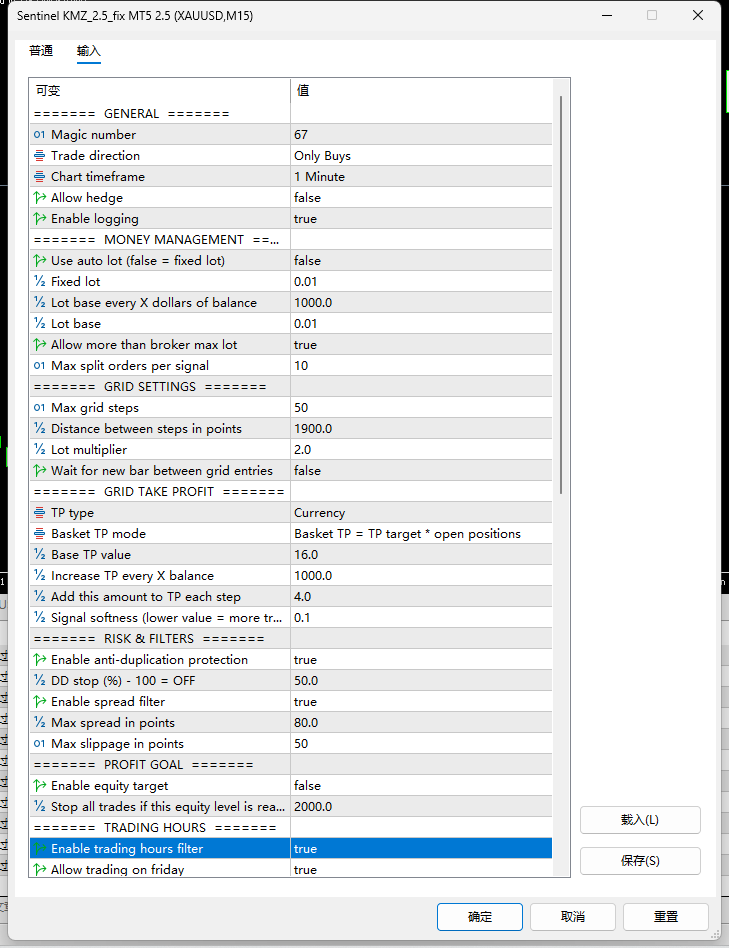Click the integer icon beside Max slippage in points
This screenshot has height=948, width=729.
pyautogui.click(x=39, y=744)
